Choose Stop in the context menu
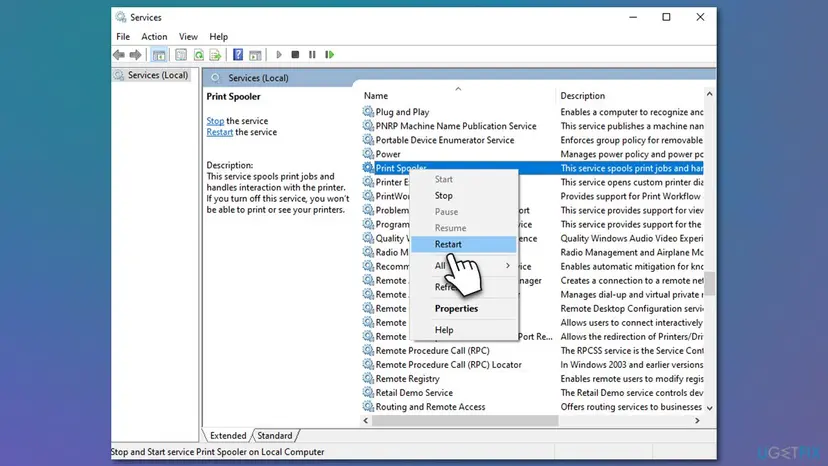This screenshot has width=828, height=466. (464, 195)
